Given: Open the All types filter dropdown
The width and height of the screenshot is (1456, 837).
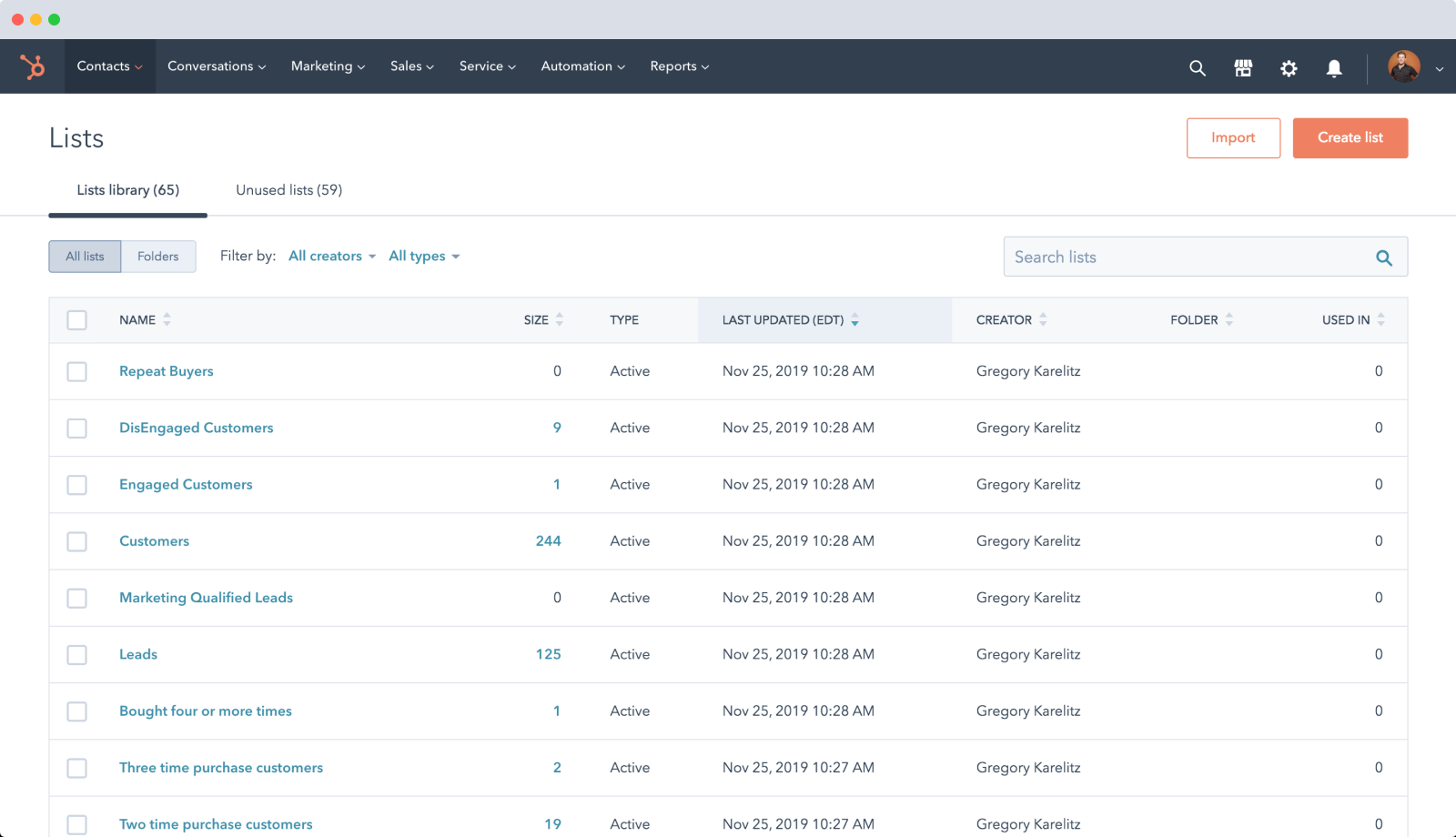Looking at the screenshot, I should click(424, 257).
